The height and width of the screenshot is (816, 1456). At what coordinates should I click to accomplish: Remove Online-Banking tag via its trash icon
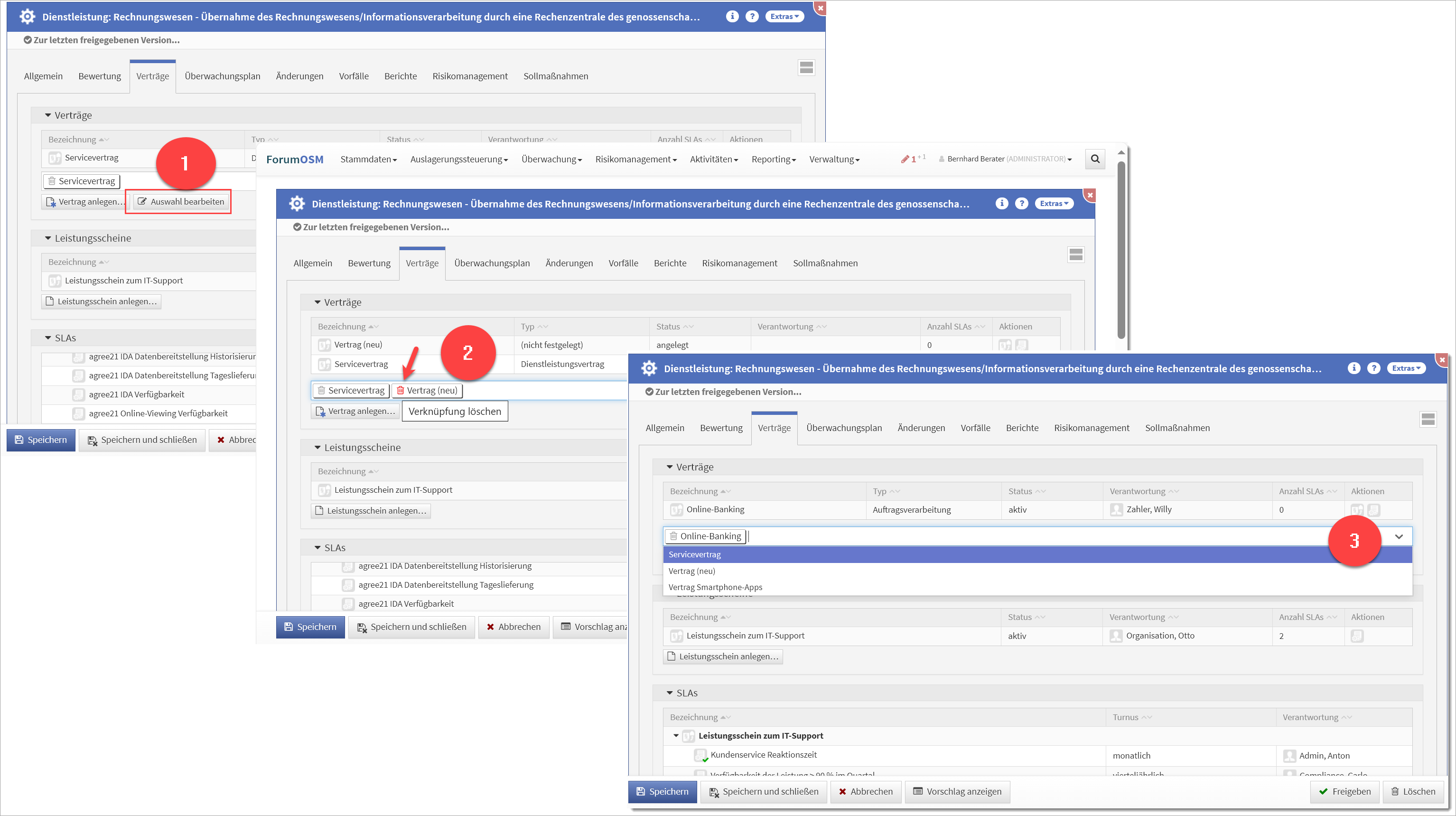pos(674,536)
